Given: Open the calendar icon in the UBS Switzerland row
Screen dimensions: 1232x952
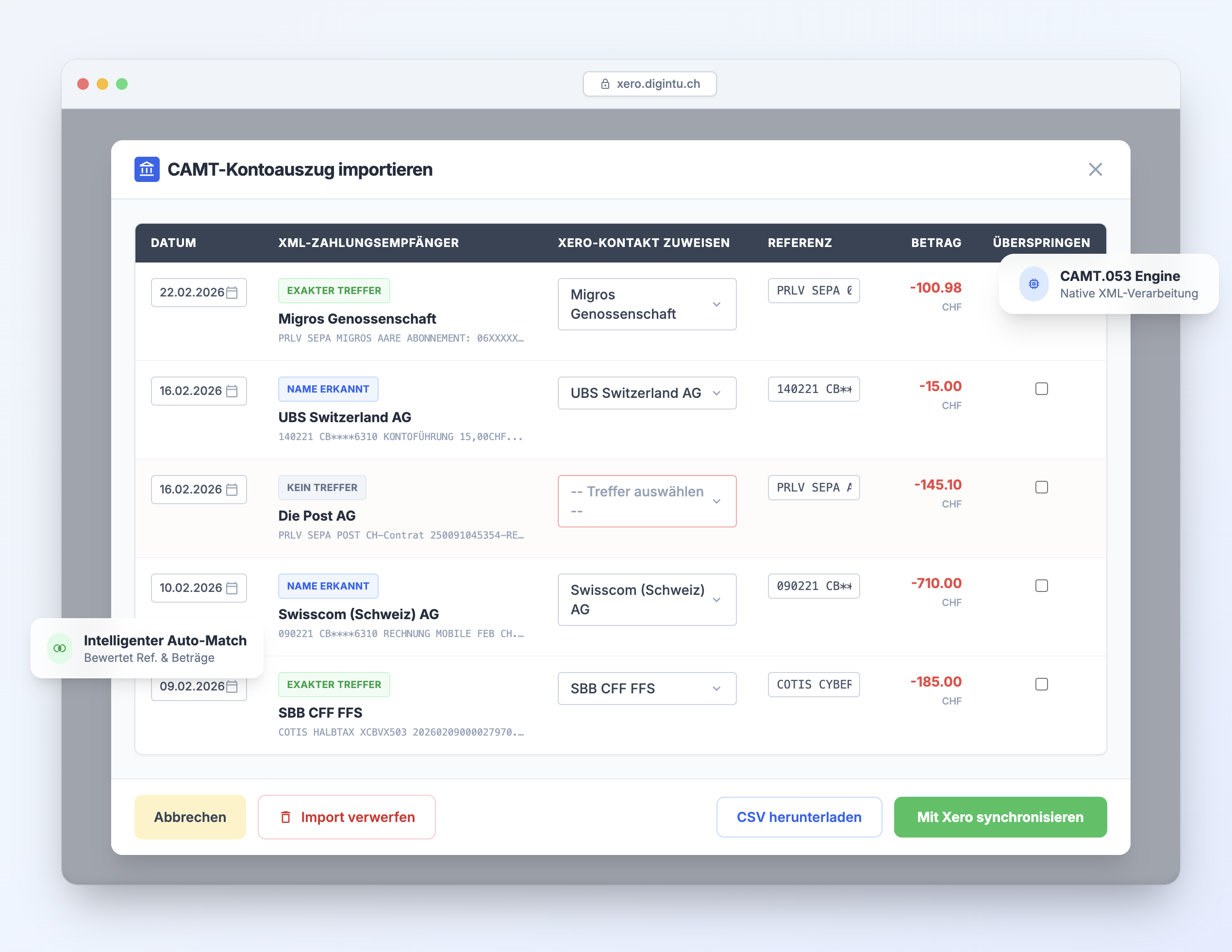Looking at the screenshot, I should coord(232,391).
